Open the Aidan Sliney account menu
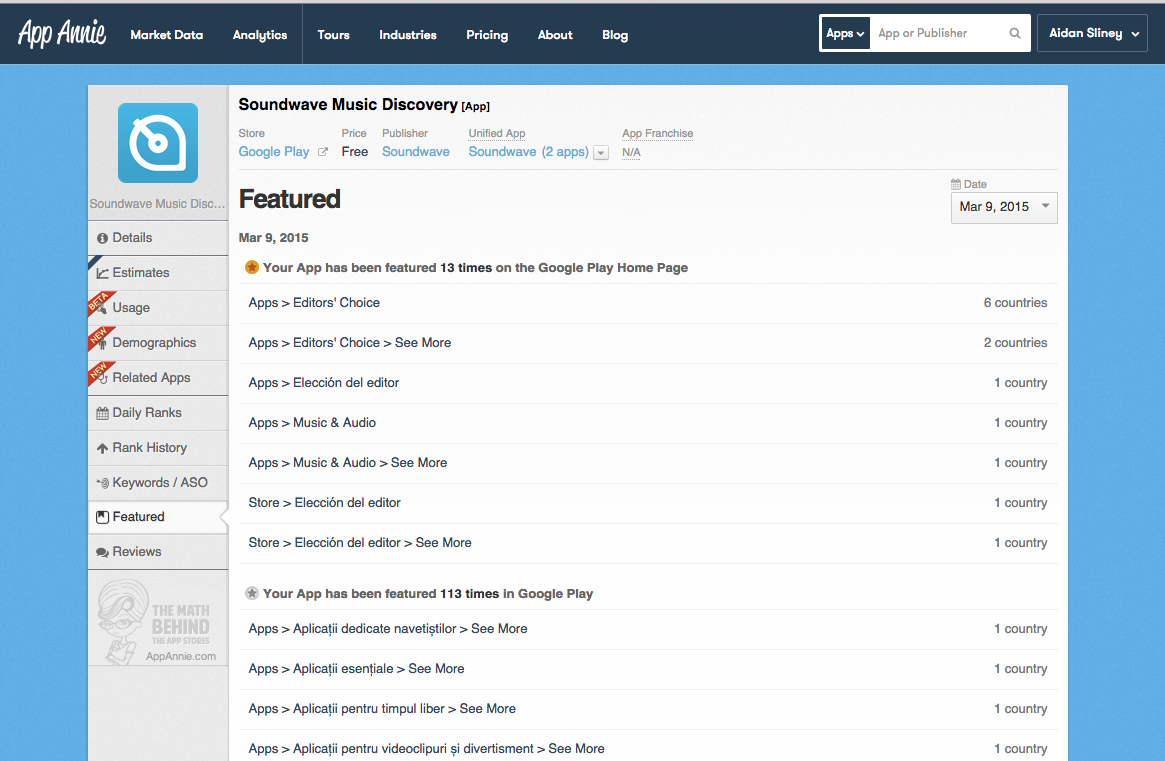Viewport: 1165px width, 761px height. pos(1092,33)
